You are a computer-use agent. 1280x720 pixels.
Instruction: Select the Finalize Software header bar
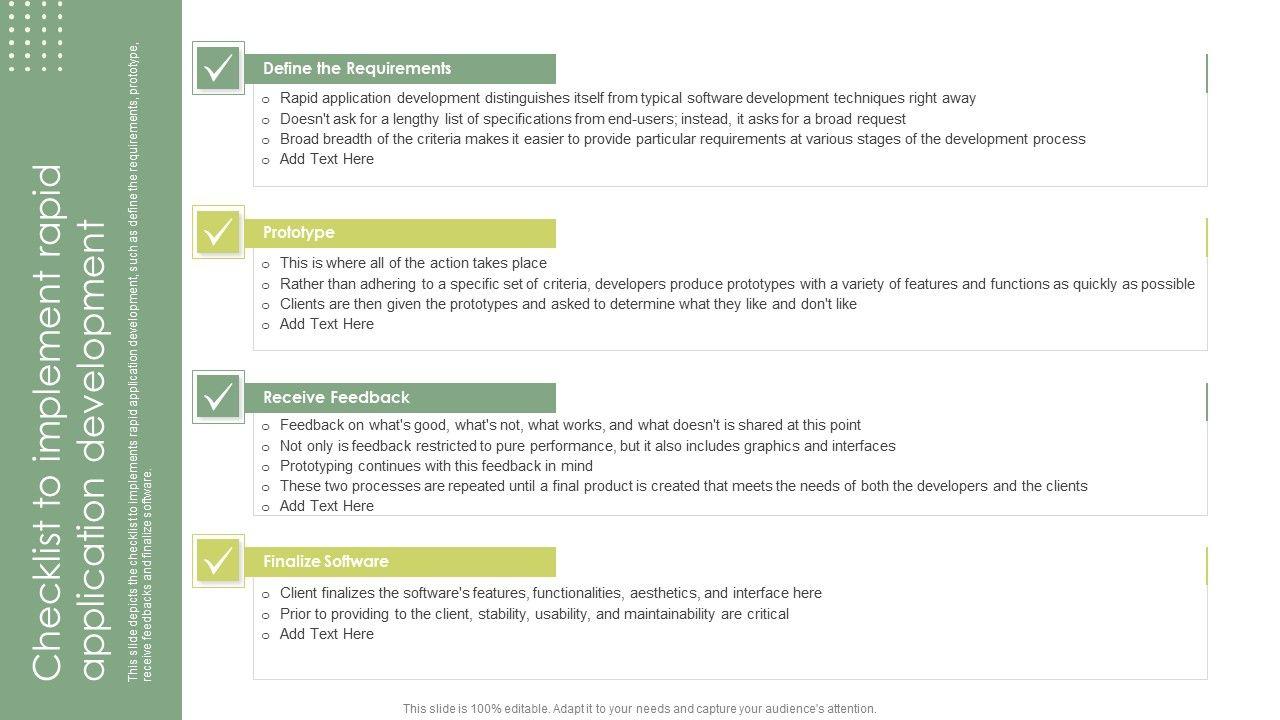click(x=400, y=561)
